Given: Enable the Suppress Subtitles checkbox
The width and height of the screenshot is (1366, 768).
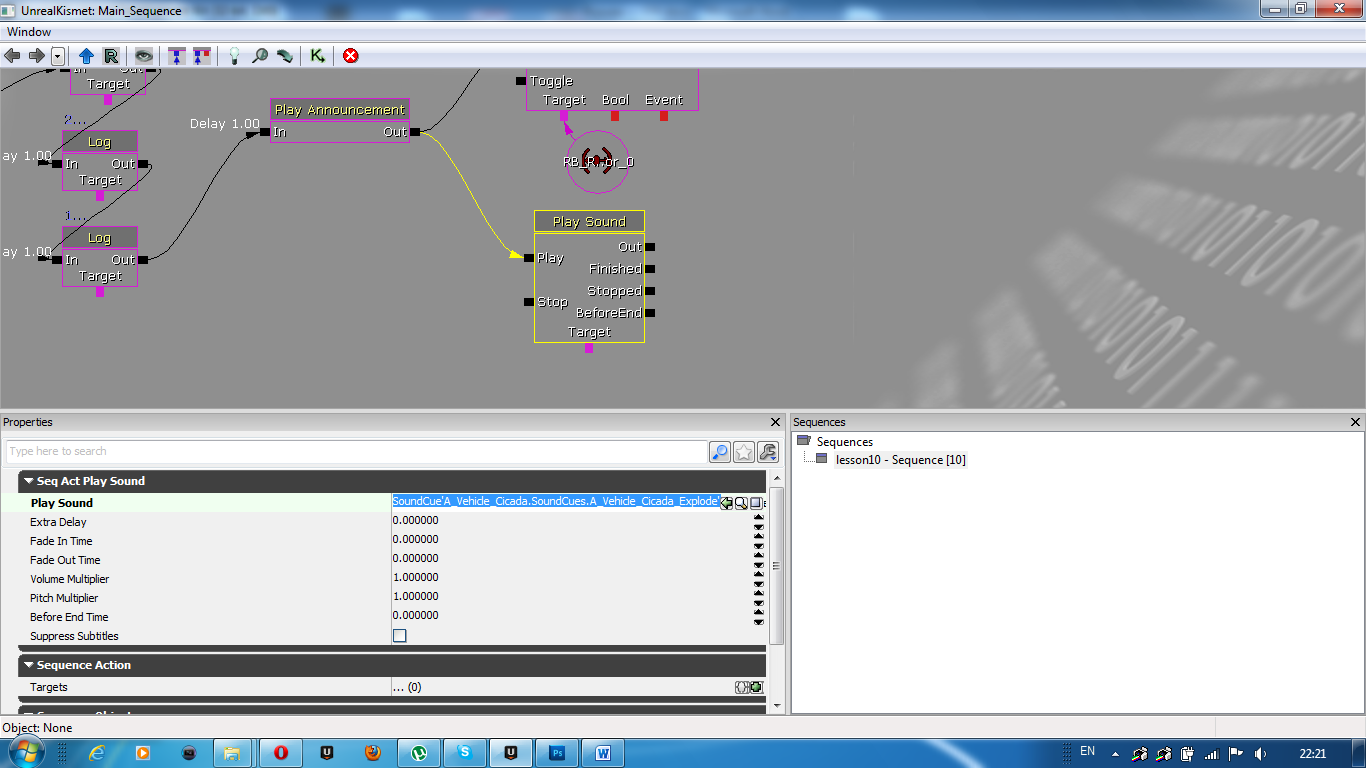Looking at the screenshot, I should [x=400, y=636].
